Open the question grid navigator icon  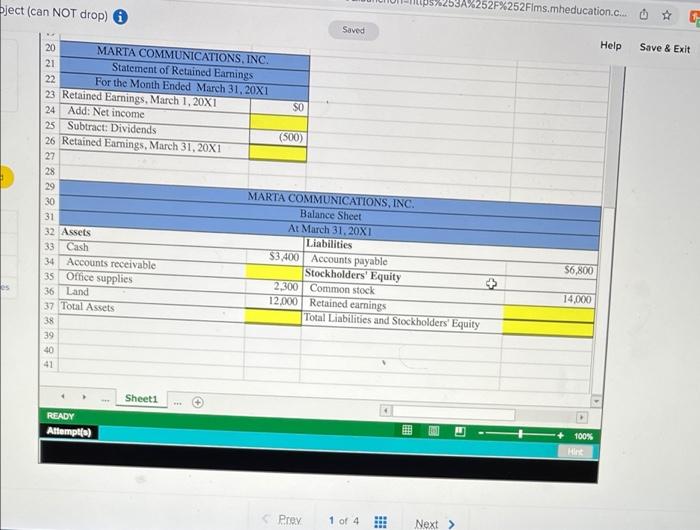tap(380, 522)
